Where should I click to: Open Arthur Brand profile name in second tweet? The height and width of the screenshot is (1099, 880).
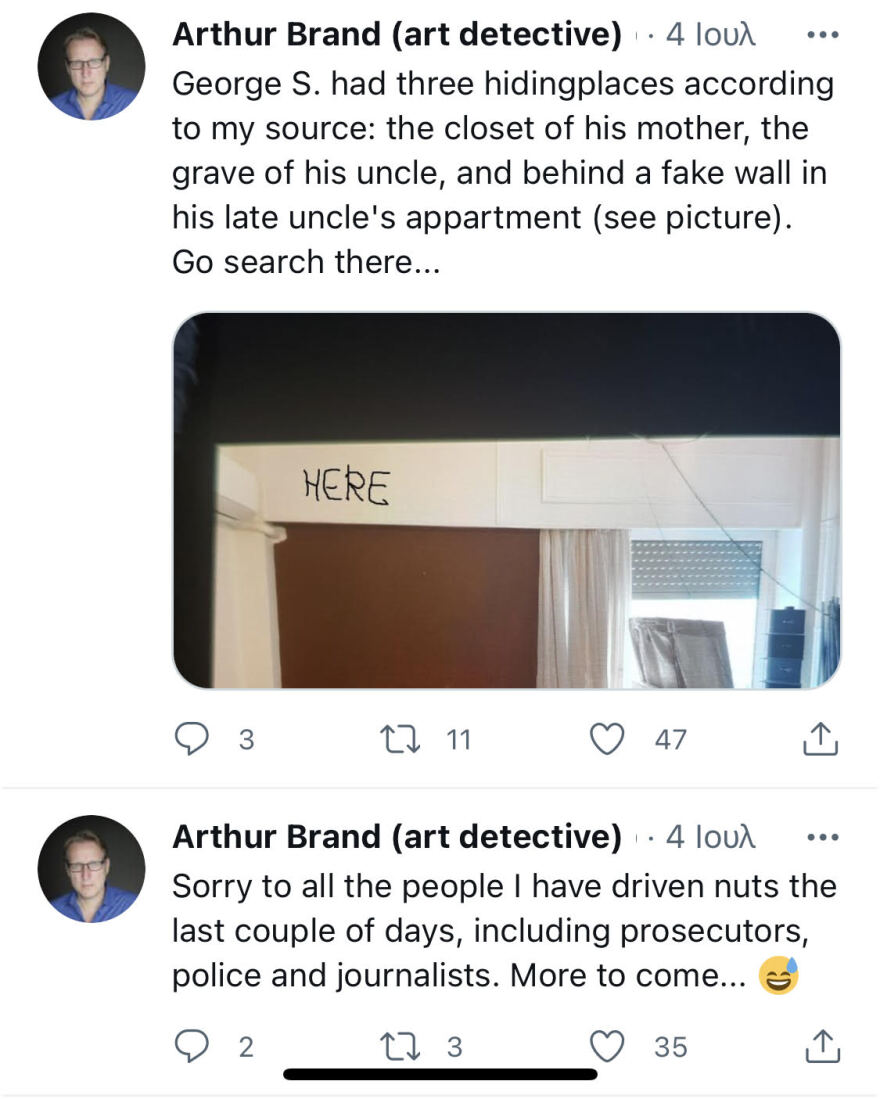396,837
